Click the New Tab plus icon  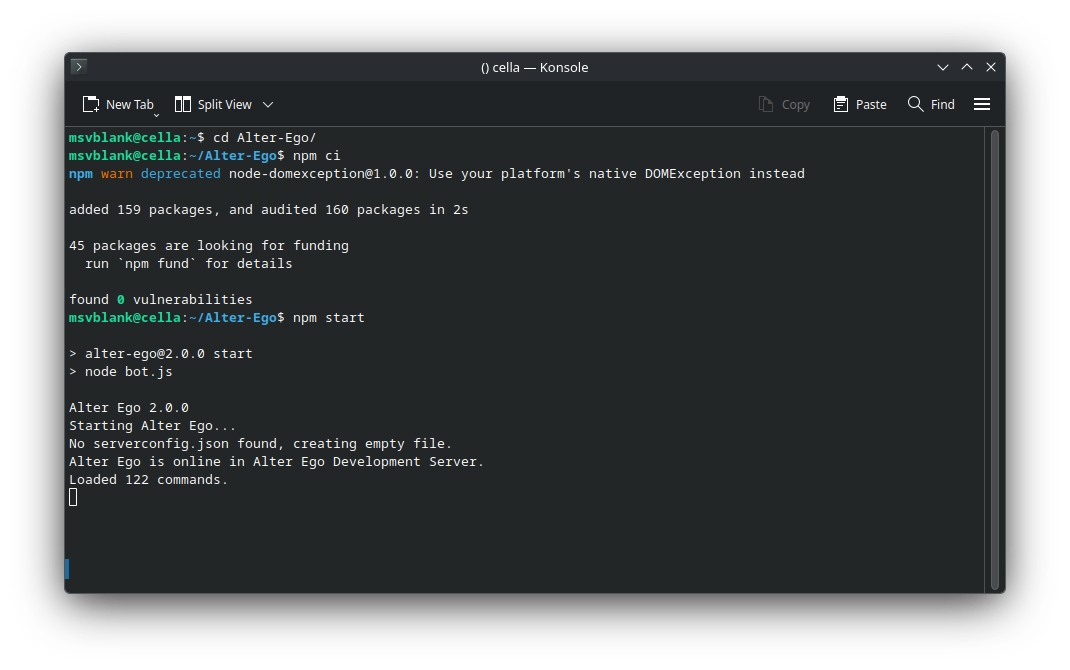(91, 104)
